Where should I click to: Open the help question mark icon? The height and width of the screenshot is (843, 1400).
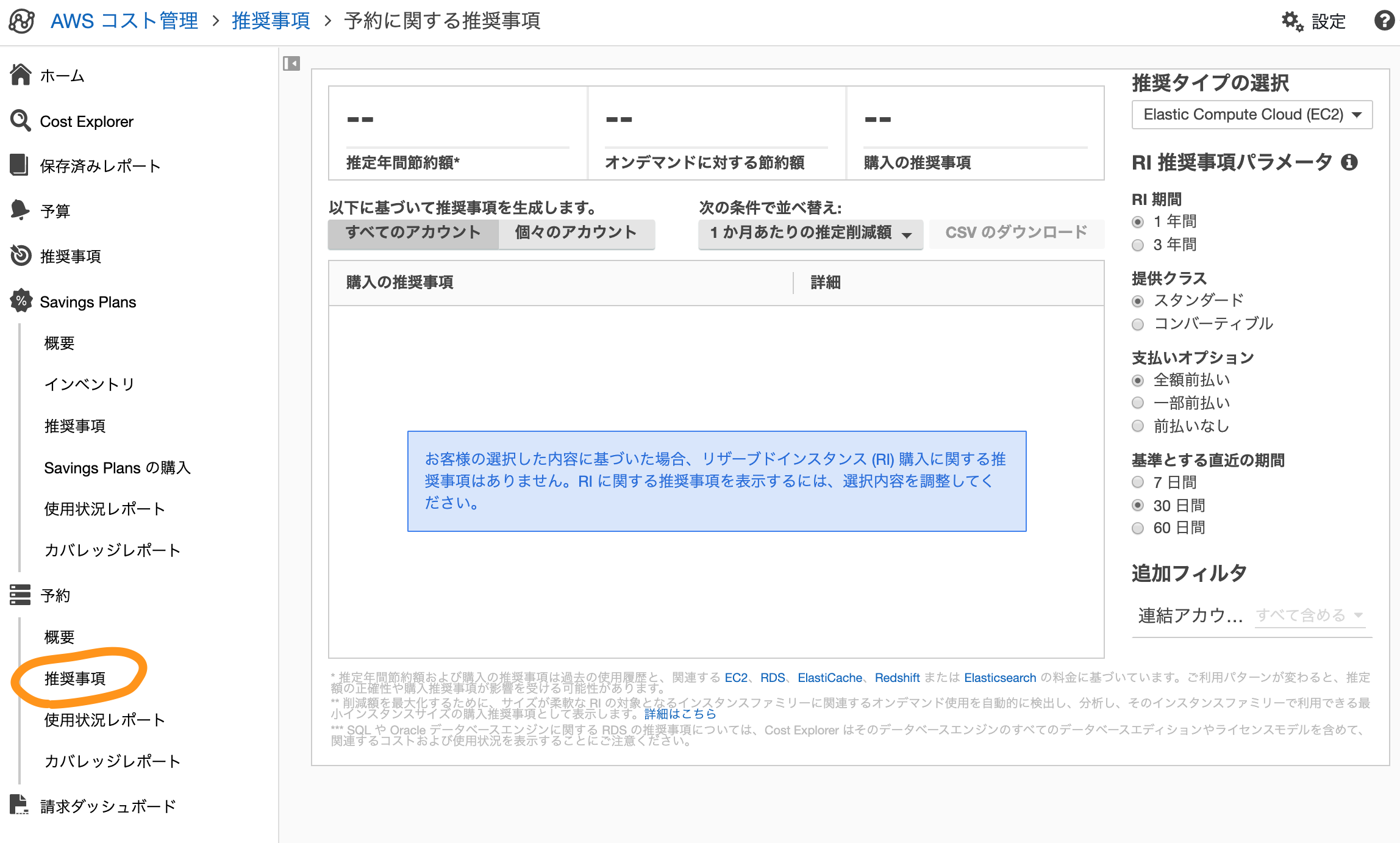point(1384,21)
